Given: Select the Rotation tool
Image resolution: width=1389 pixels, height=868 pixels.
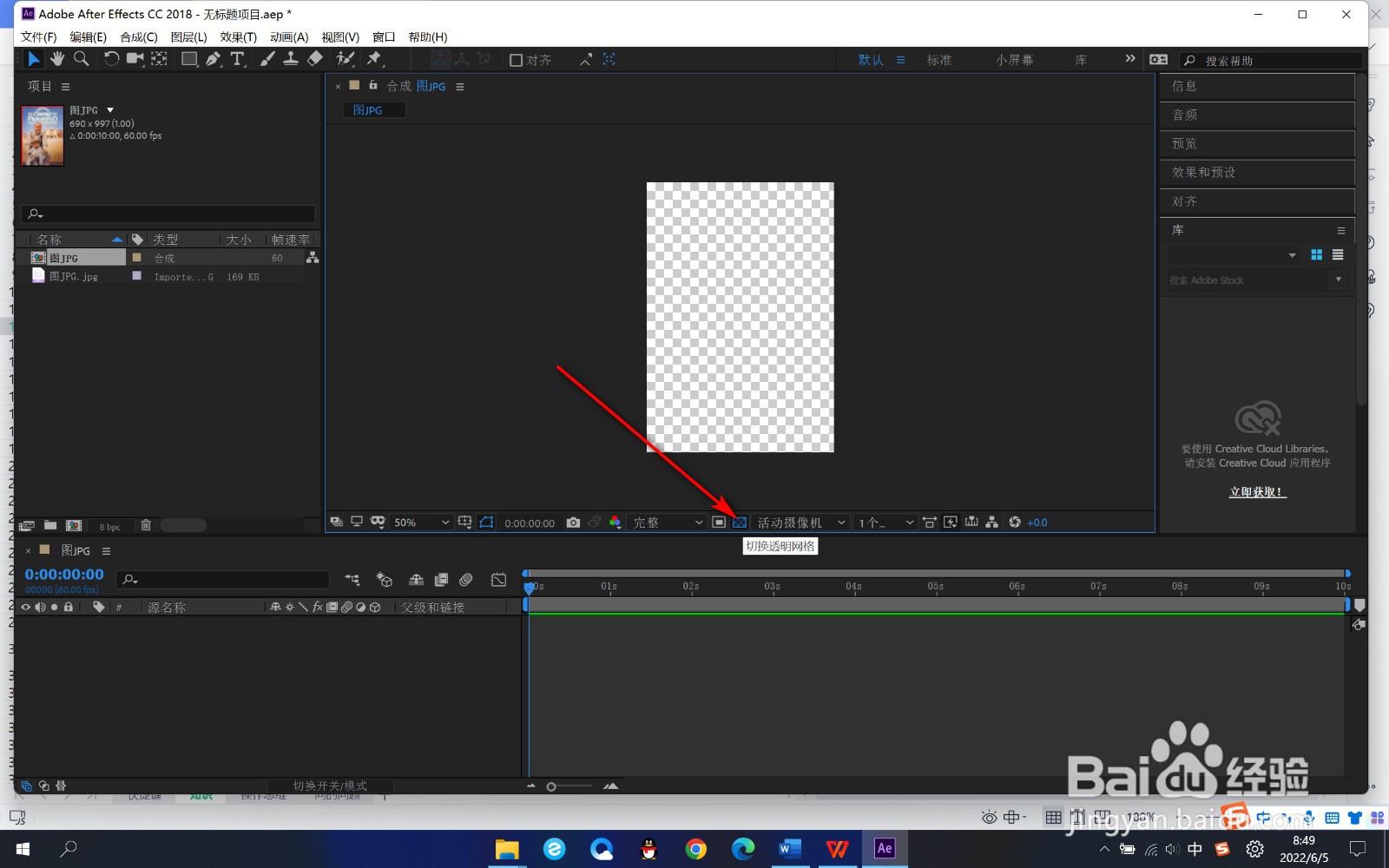Looking at the screenshot, I should 111,59.
